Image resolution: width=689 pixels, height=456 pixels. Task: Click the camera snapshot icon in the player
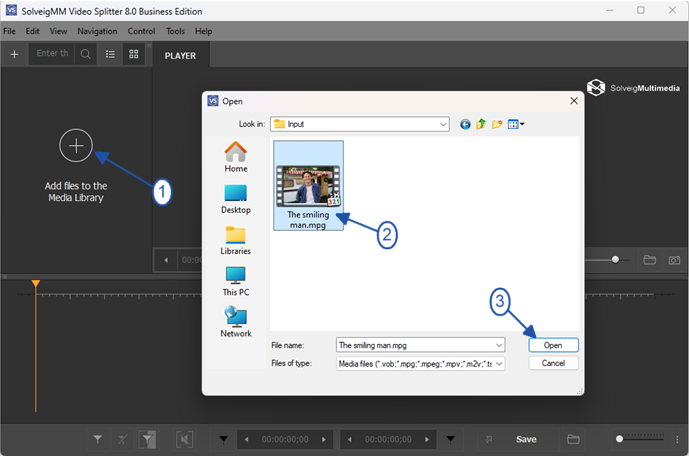[x=674, y=260]
